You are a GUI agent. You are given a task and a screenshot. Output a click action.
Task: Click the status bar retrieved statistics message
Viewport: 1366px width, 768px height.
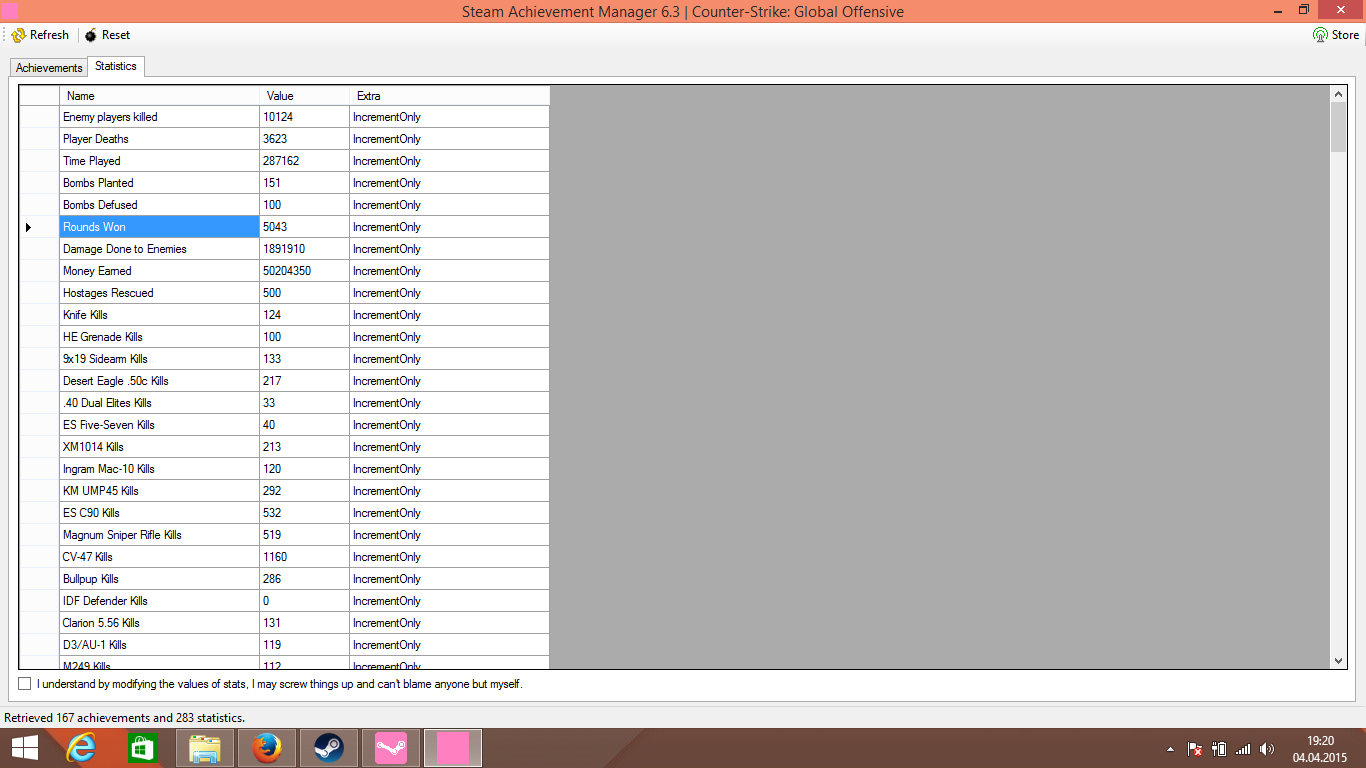125,718
